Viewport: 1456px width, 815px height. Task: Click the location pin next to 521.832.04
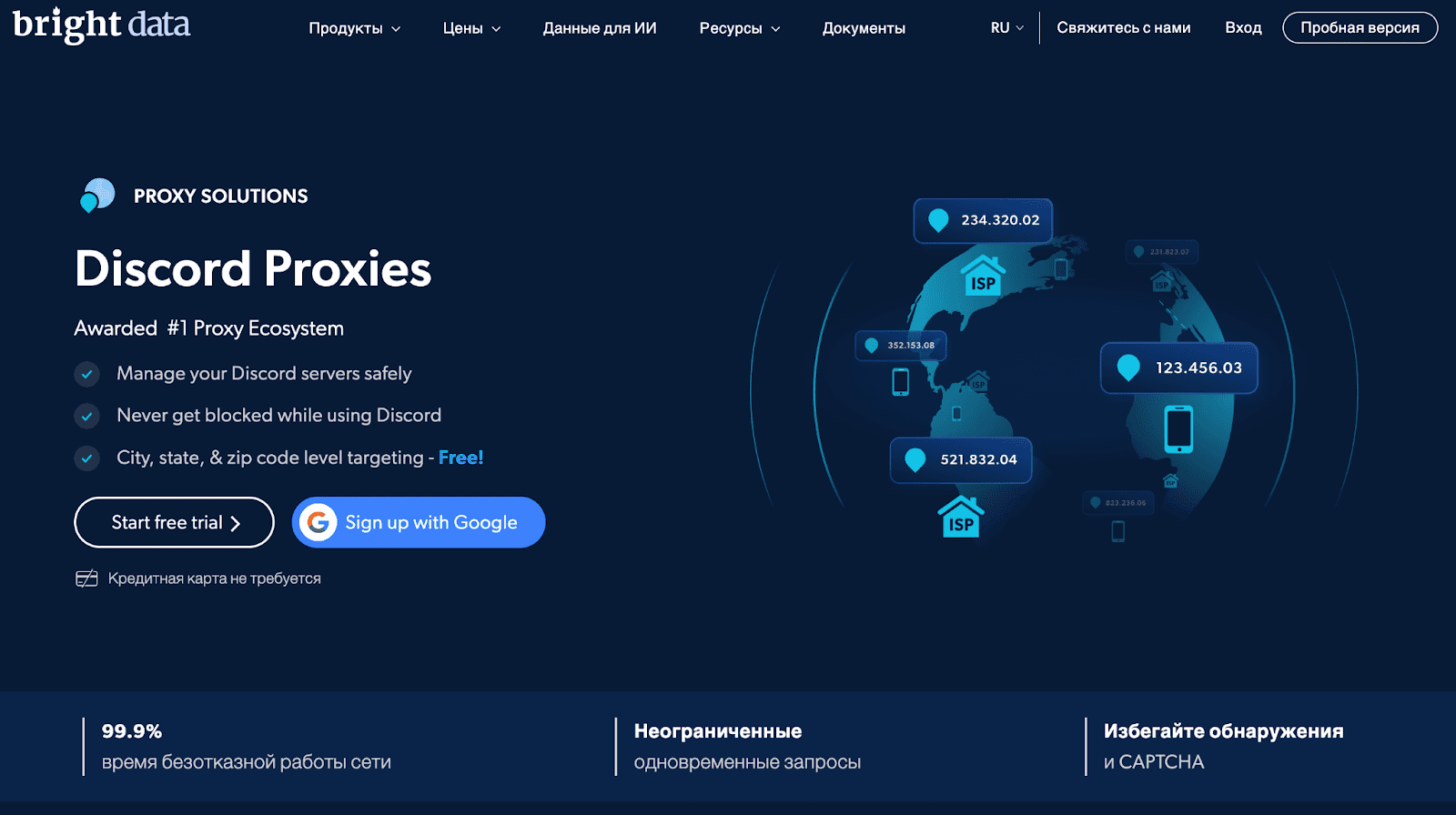915,459
